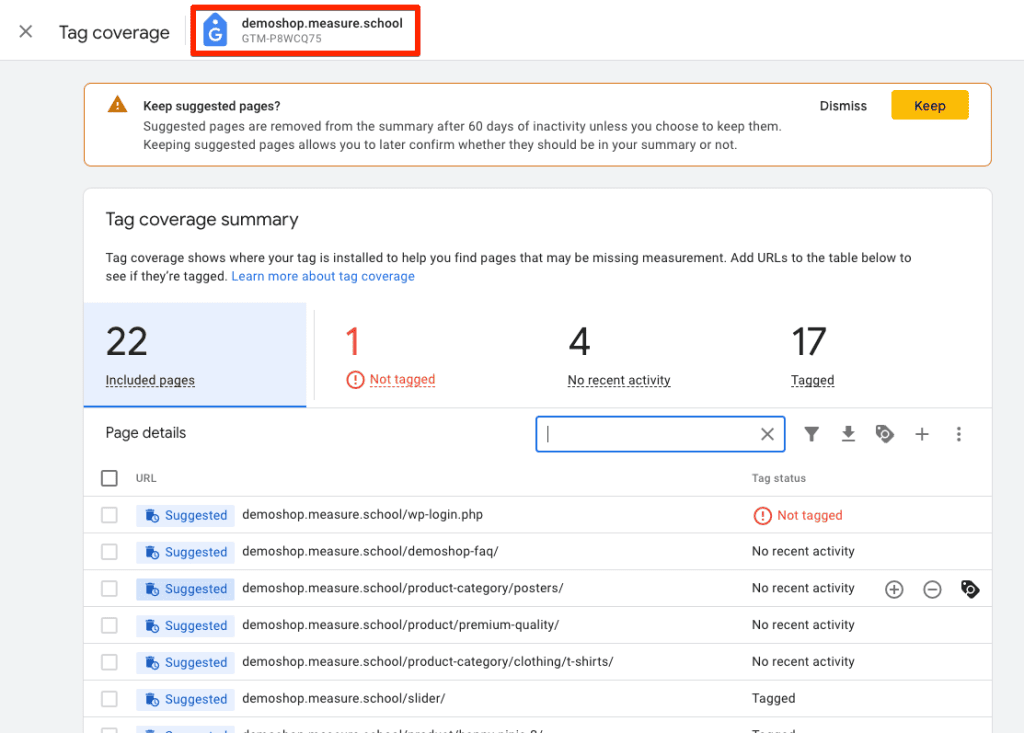Click the plus icon to add URLs

coord(922,434)
